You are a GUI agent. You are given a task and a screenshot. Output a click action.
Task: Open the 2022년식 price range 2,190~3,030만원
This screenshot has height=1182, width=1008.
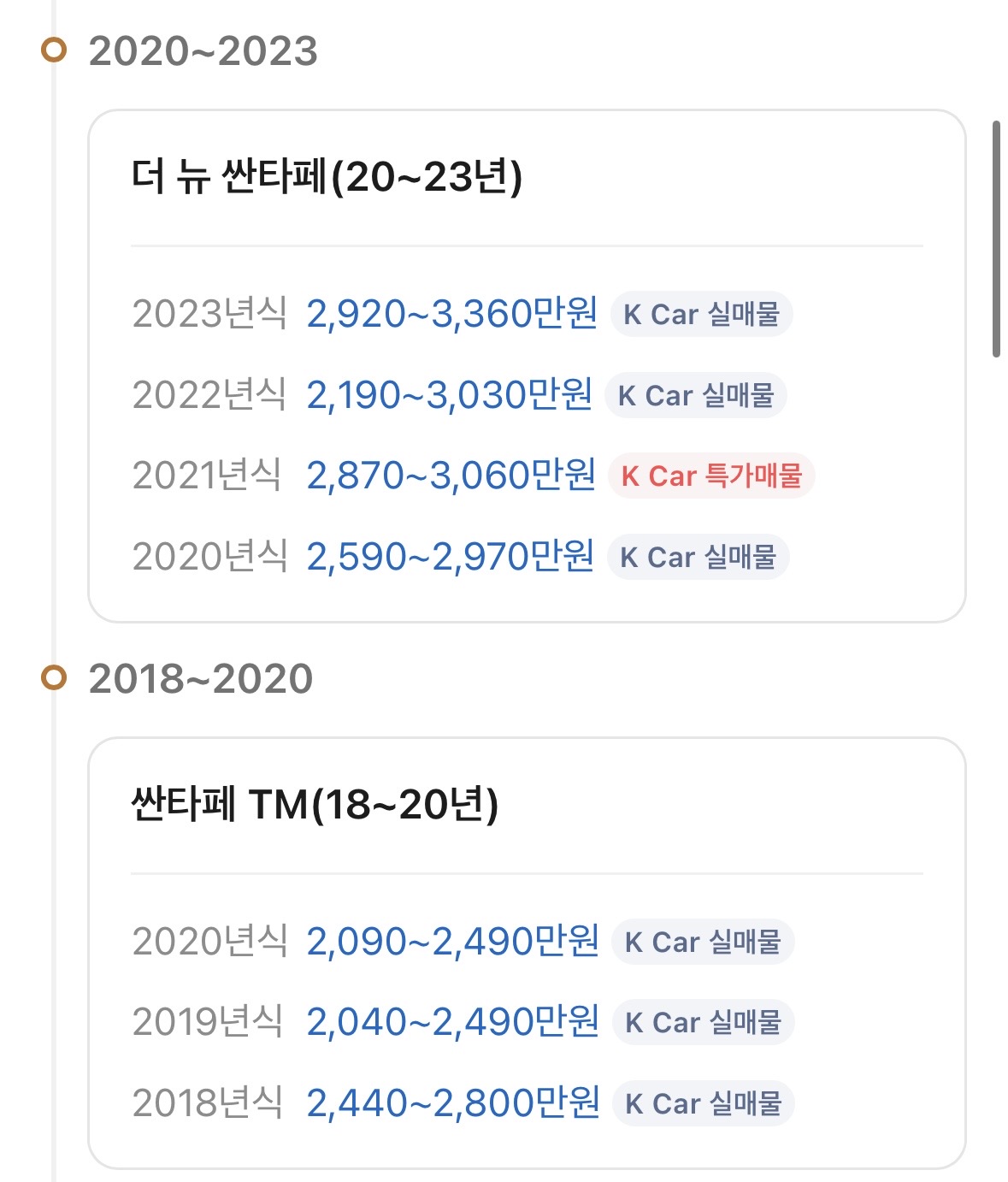pyautogui.click(x=449, y=395)
